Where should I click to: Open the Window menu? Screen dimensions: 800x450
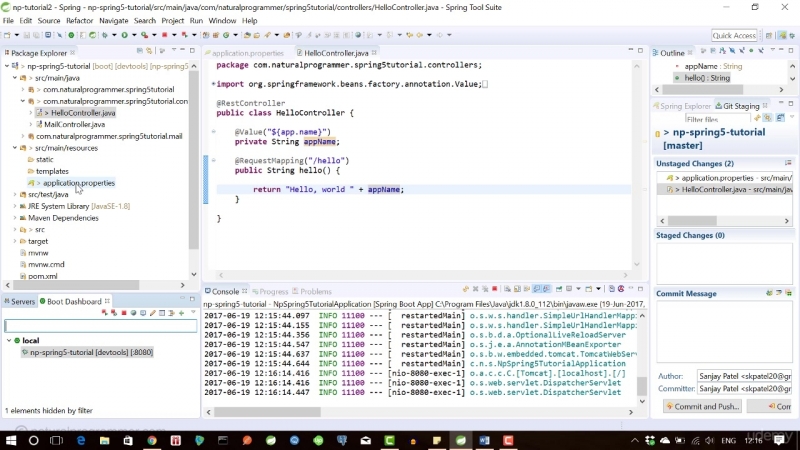tap(222, 21)
